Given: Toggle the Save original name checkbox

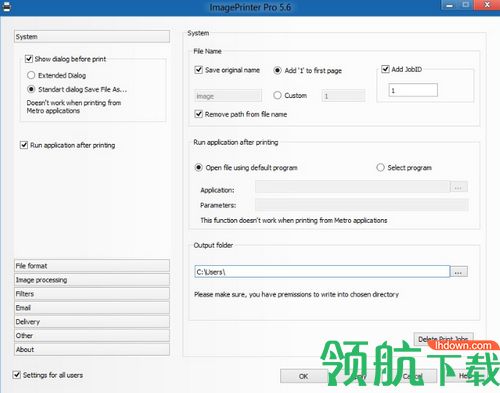Looking at the screenshot, I should click(x=199, y=70).
